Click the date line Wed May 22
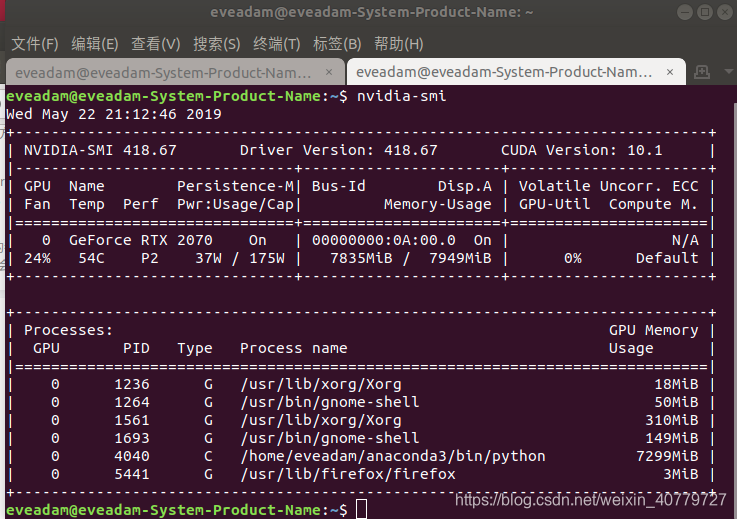This screenshot has width=737, height=519. click(x=113, y=114)
